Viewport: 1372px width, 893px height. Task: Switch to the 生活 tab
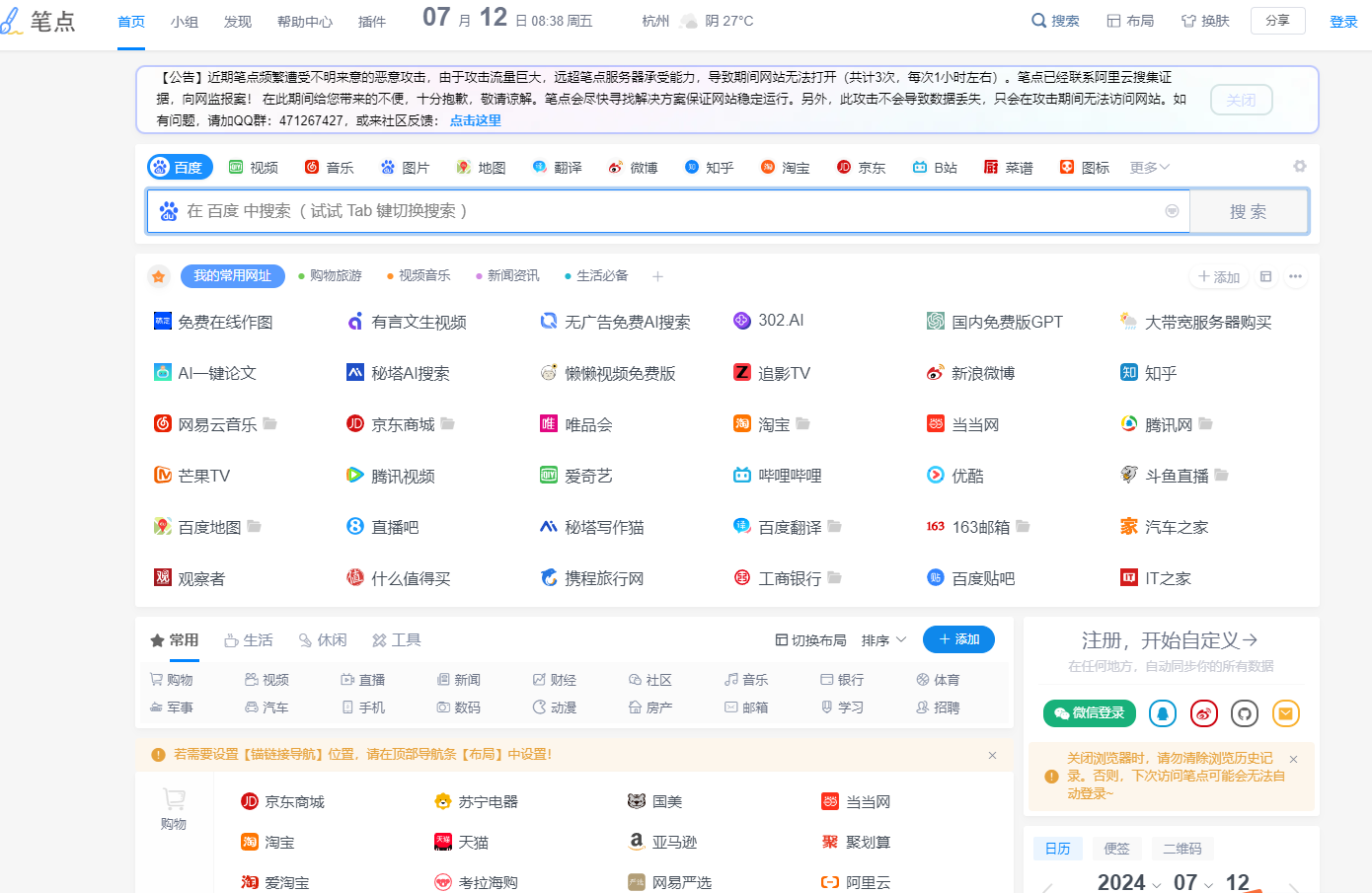[x=249, y=640]
